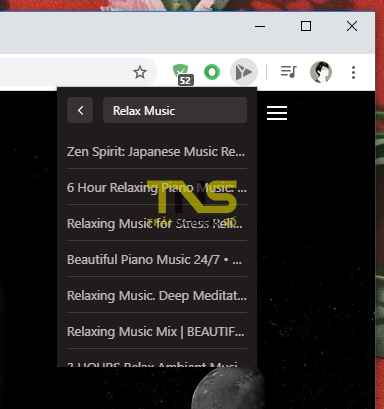Choose Relaxing Music for Stress Relief
The width and height of the screenshot is (384, 409).
point(157,223)
